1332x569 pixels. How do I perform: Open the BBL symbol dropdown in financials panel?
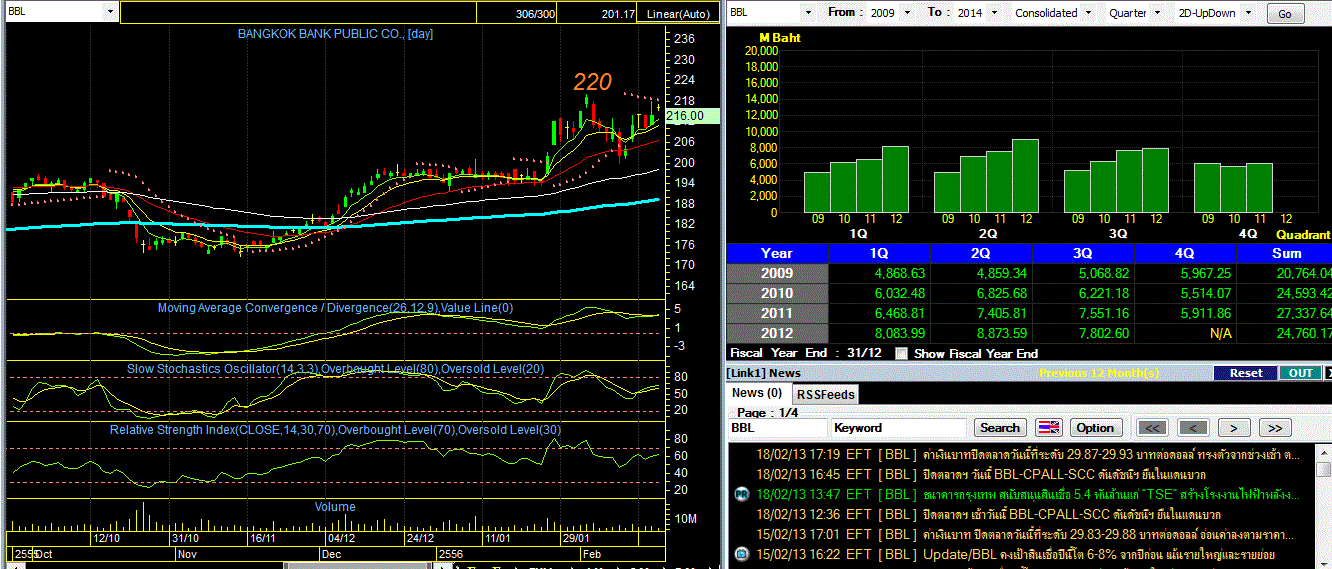coord(807,12)
